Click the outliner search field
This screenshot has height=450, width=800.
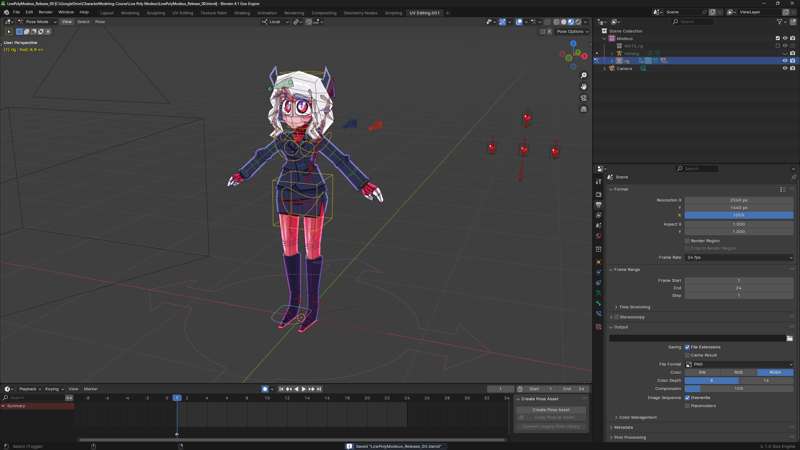pos(695,22)
